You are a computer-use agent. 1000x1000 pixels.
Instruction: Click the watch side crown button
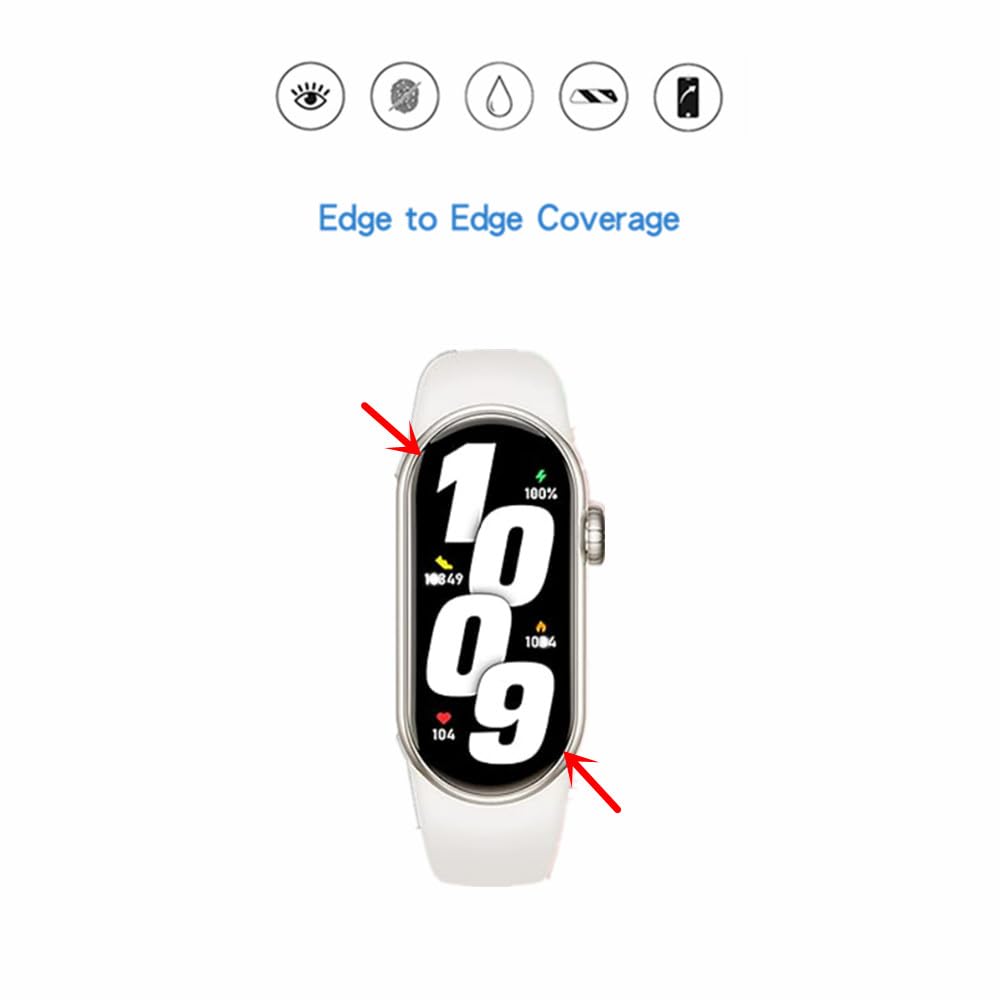click(x=594, y=534)
